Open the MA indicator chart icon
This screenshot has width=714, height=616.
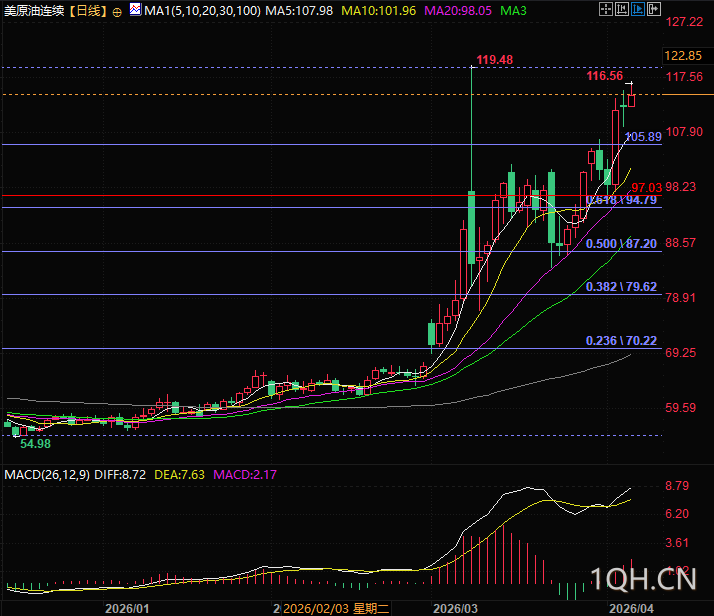coord(135,9)
